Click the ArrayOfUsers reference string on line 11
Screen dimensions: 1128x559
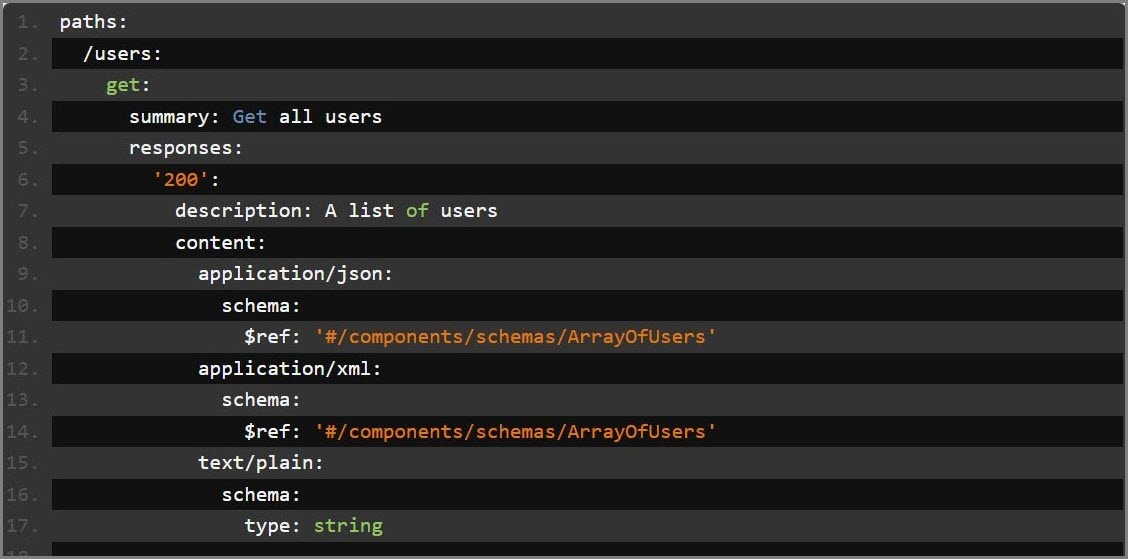coord(516,337)
